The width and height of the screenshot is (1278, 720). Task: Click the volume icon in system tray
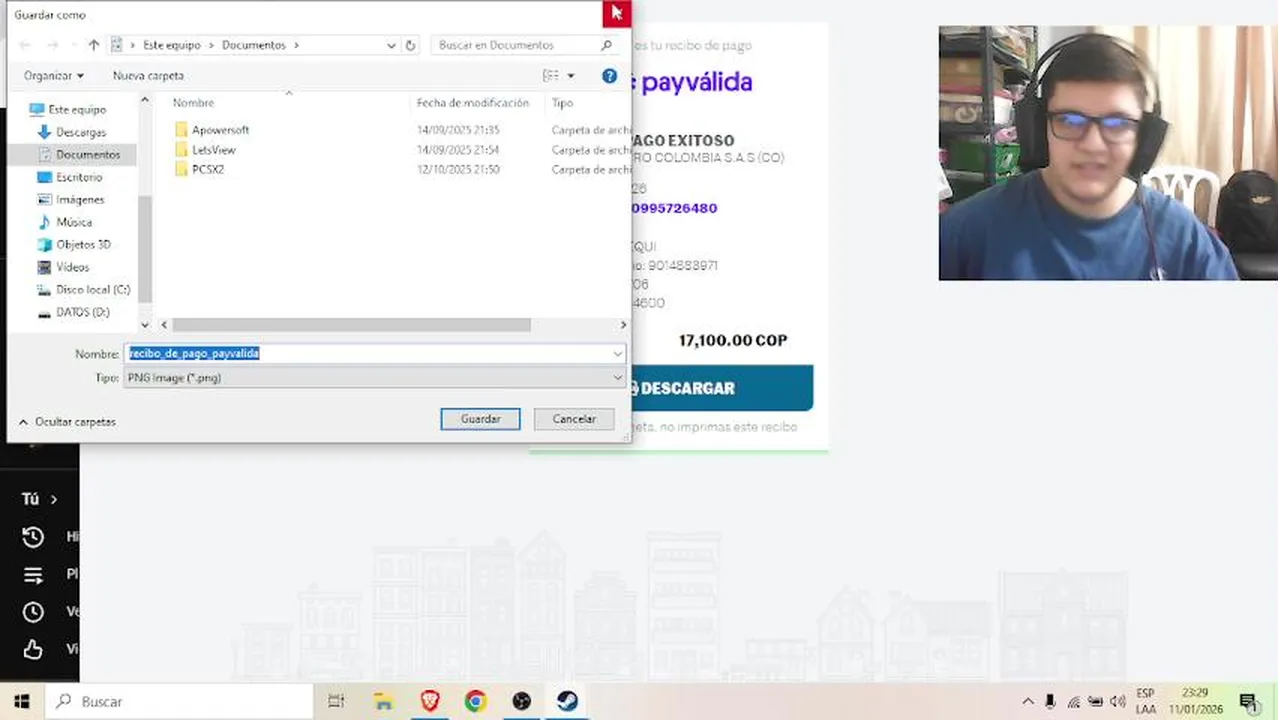[1118, 702]
